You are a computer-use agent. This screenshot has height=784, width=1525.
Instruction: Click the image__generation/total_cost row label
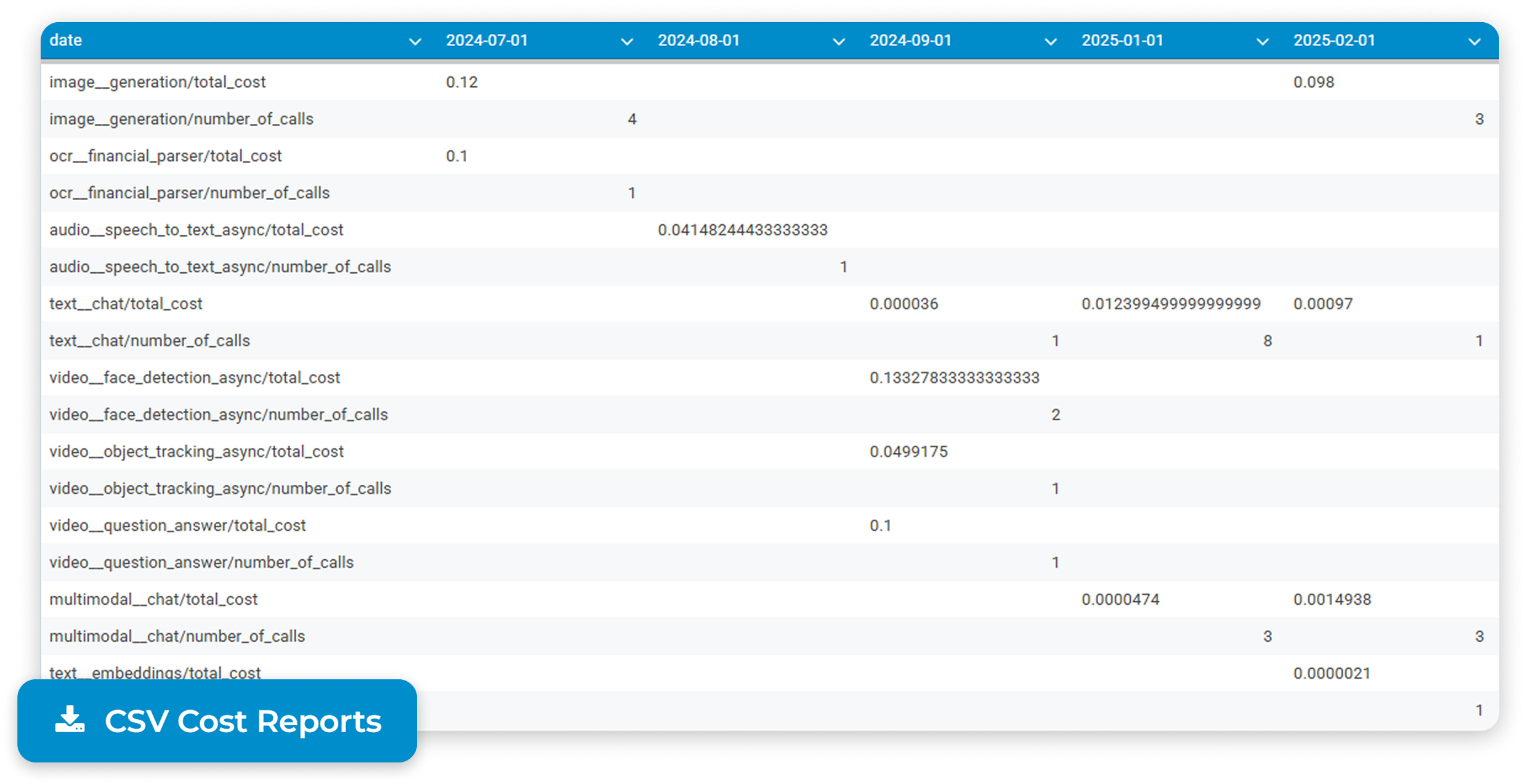click(158, 81)
